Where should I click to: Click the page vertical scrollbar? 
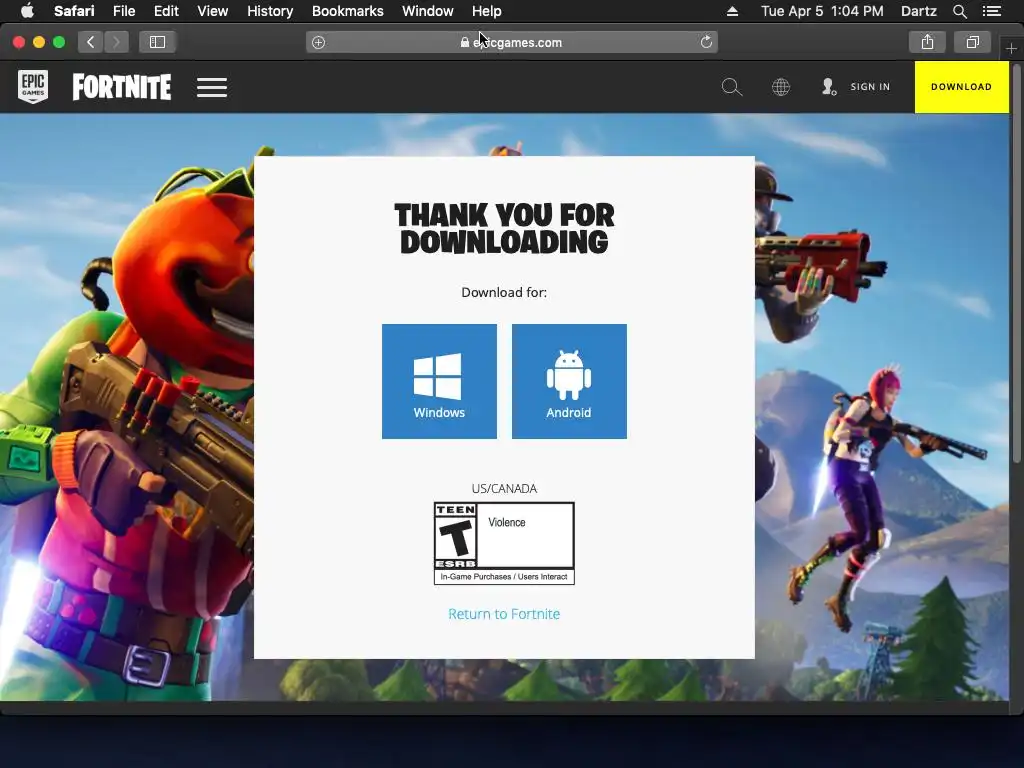pyautogui.click(x=1016, y=261)
